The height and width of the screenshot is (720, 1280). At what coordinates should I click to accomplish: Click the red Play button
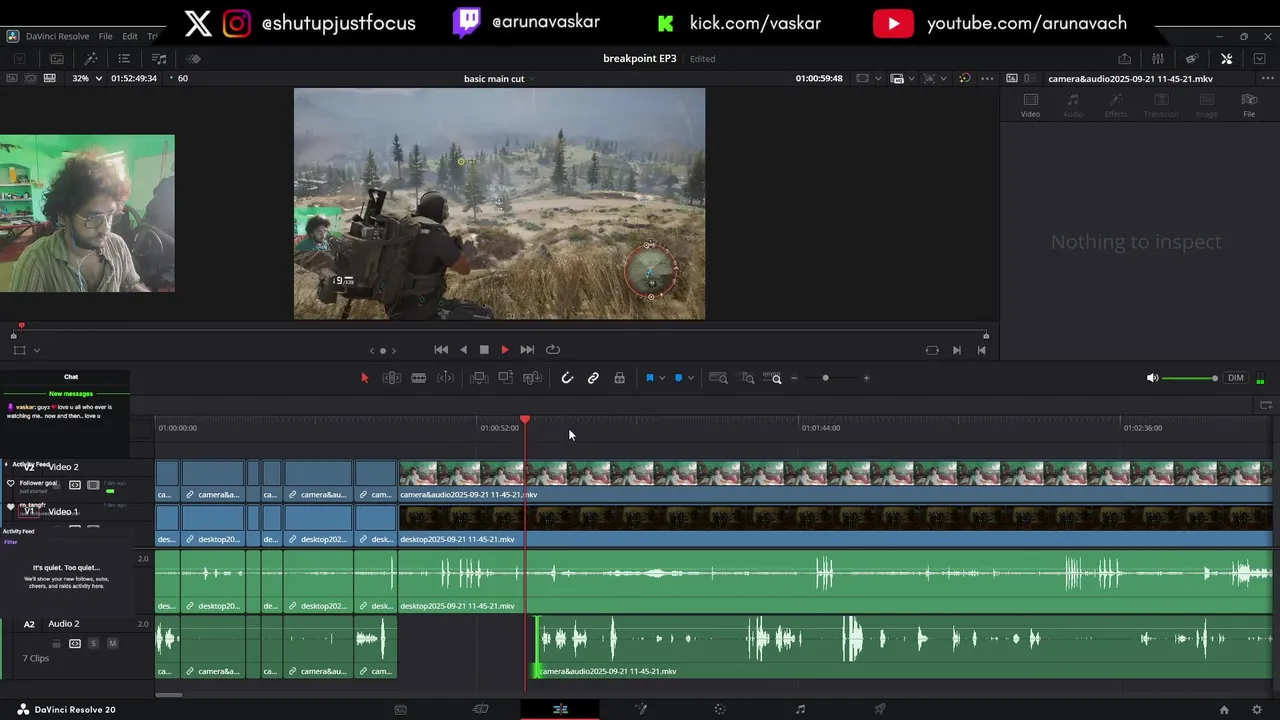(x=505, y=350)
